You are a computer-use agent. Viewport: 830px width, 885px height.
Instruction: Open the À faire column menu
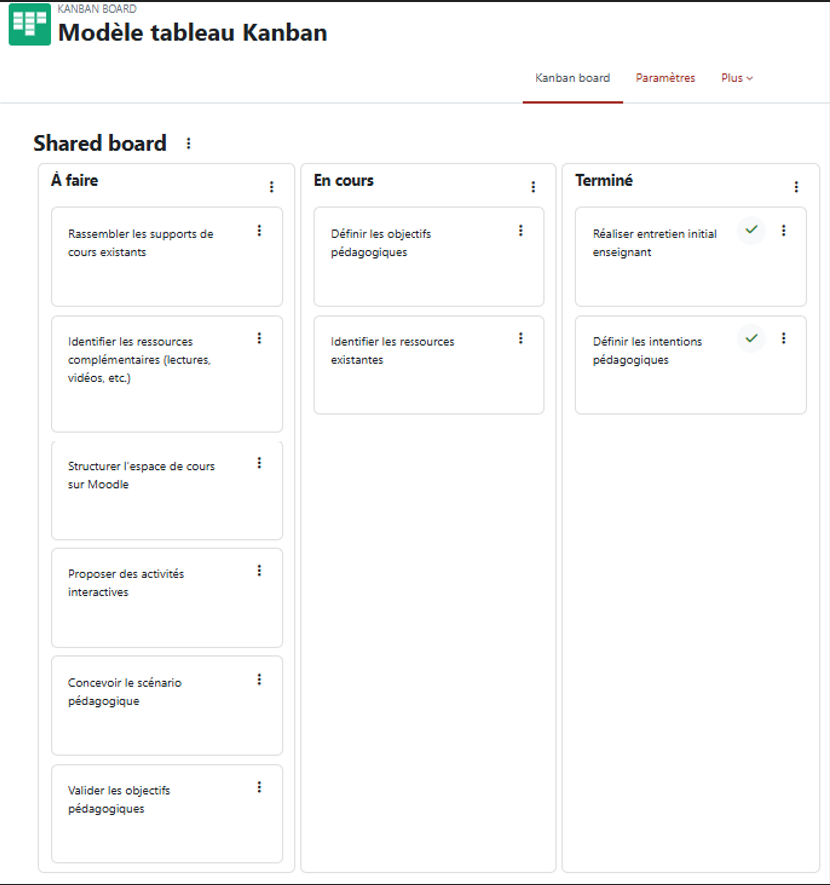click(271, 187)
